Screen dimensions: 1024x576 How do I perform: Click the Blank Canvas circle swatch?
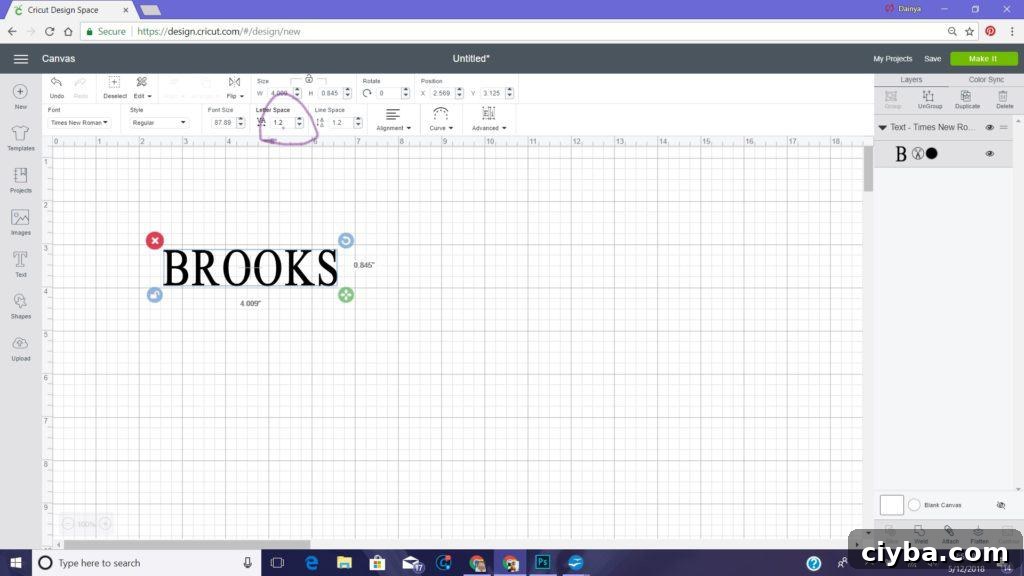tap(914, 505)
